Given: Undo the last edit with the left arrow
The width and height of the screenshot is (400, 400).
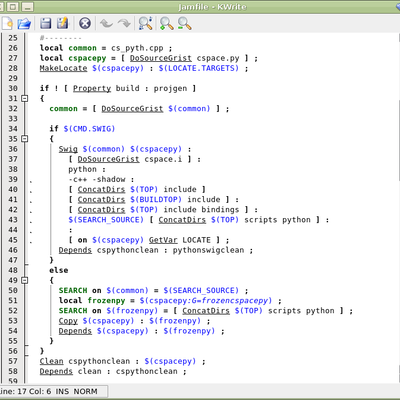Looking at the screenshot, I should 106,23.
